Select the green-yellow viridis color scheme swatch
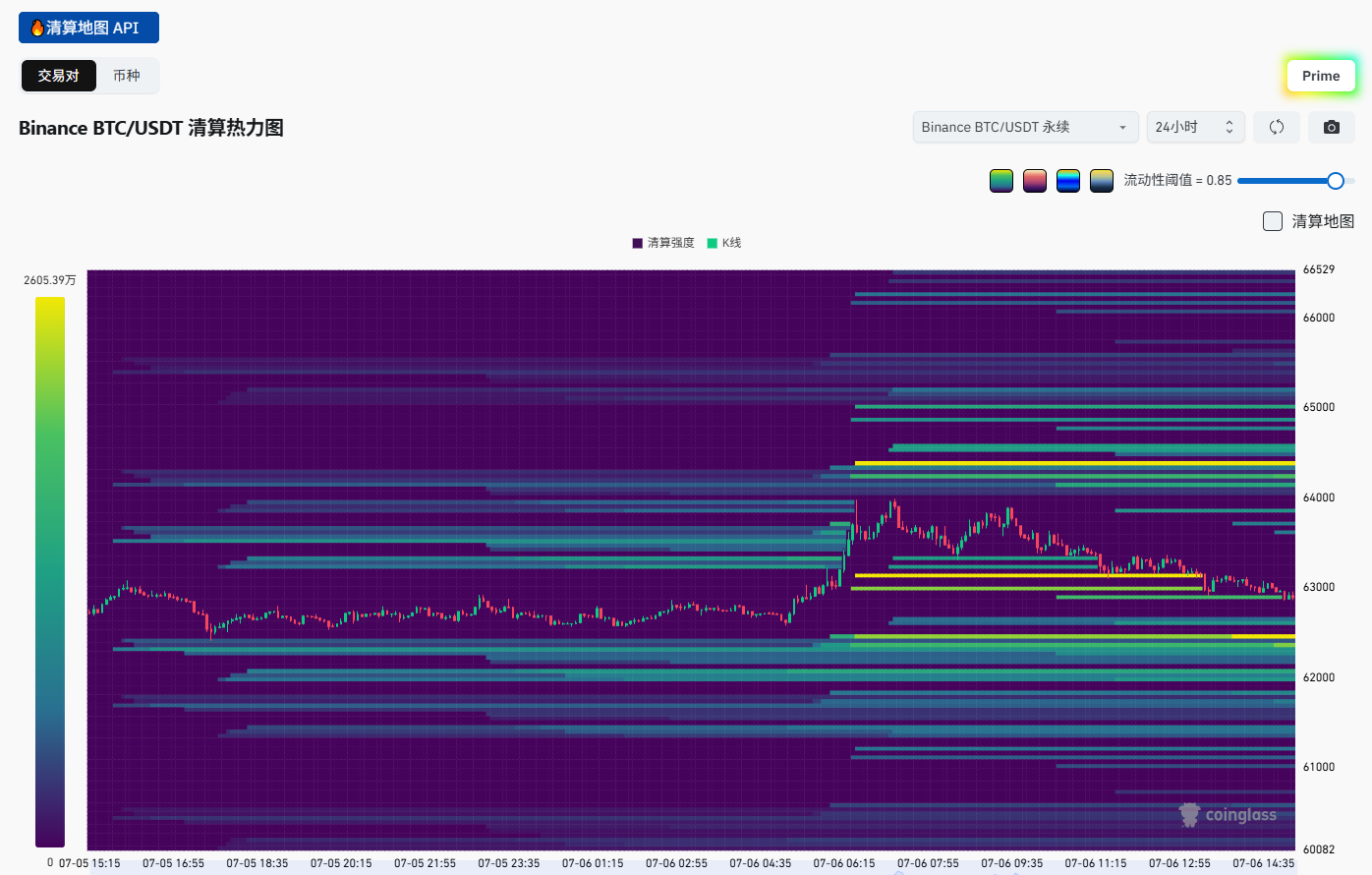 pyautogui.click(x=1001, y=181)
